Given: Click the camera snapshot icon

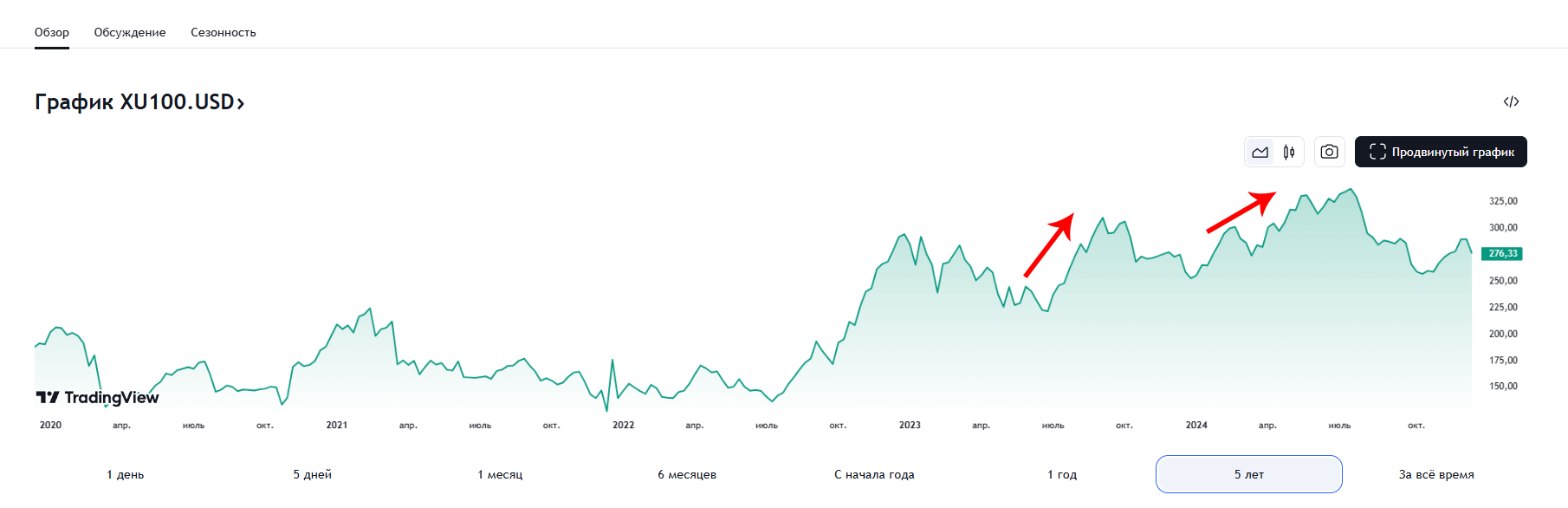Looking at the screenshot, I should coord(1329,153).
